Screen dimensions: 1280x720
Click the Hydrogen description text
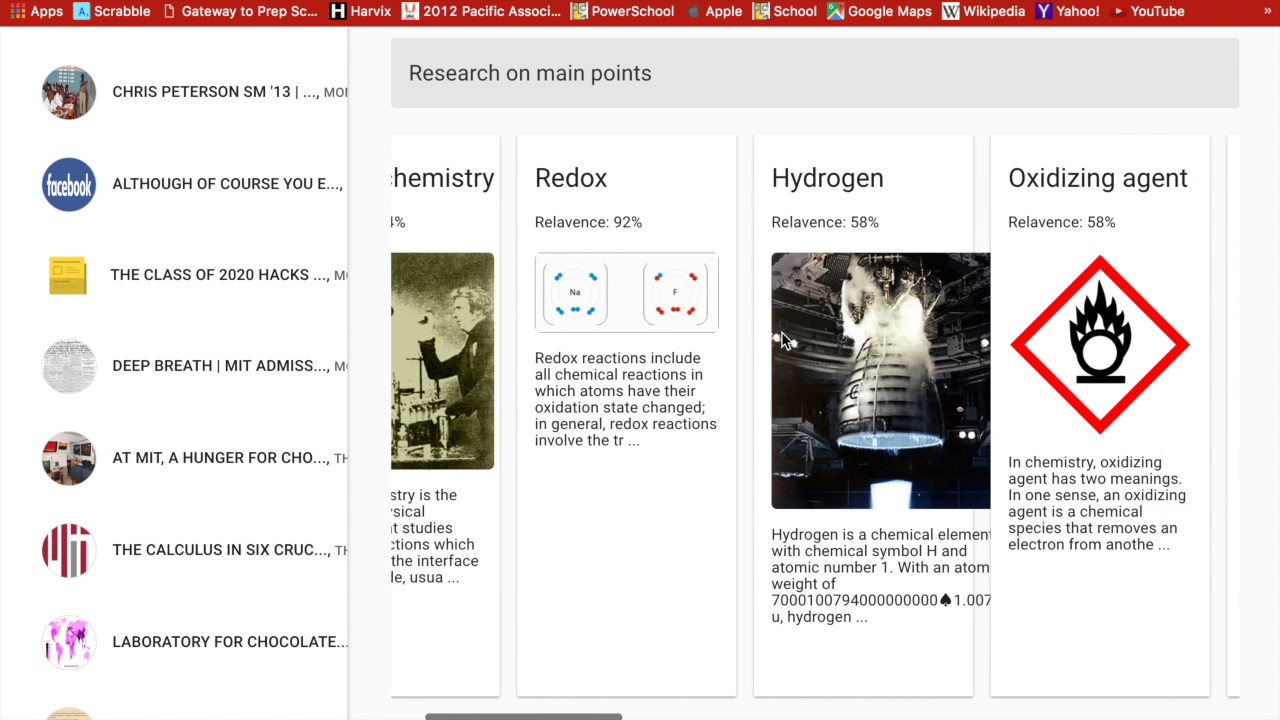[x=881, y=576]
